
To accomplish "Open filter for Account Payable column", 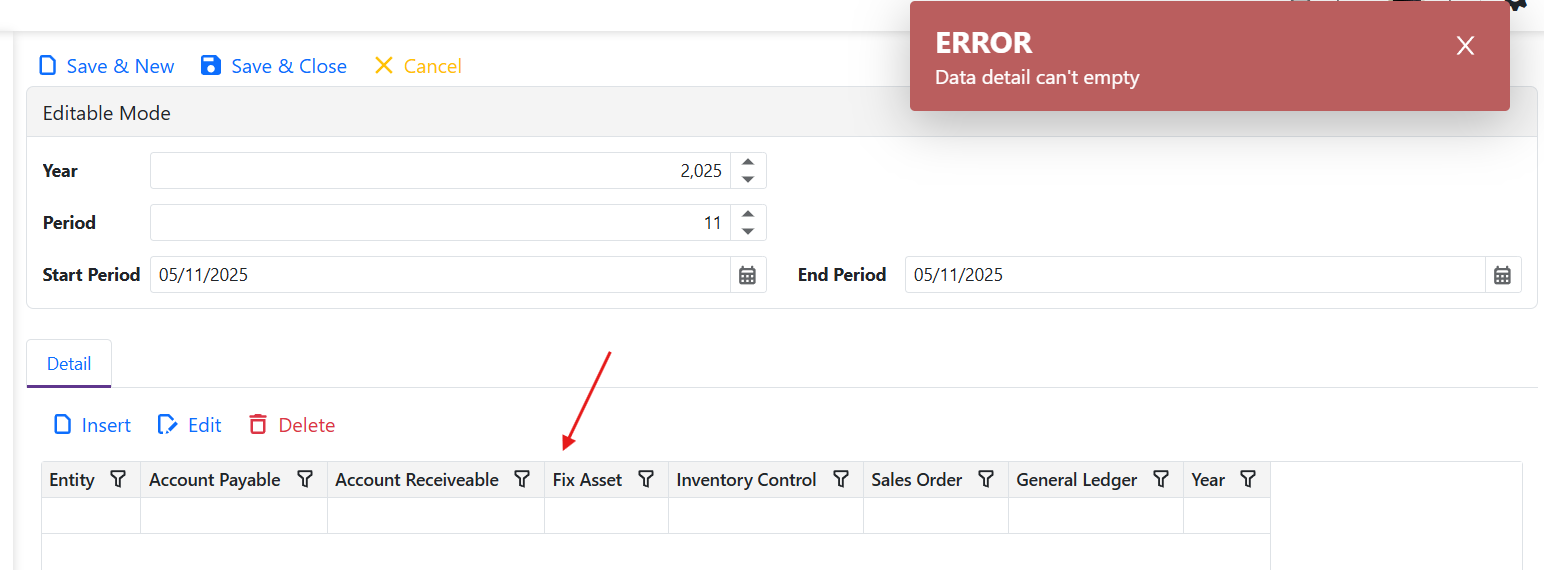I will (x=305, y=480).
